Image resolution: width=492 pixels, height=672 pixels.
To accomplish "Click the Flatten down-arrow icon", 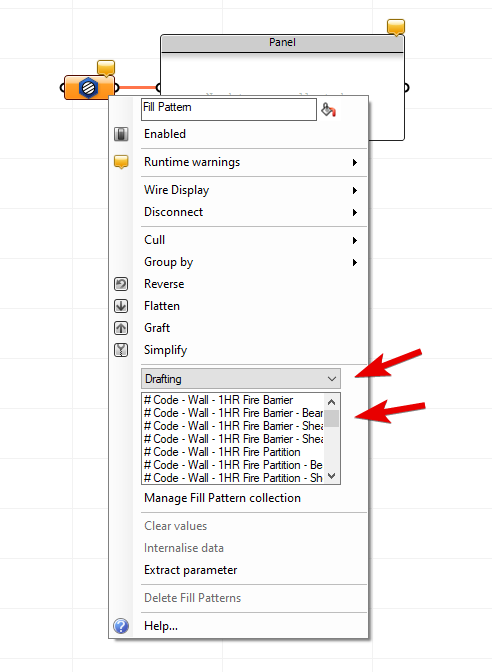I will (x=121, y=306).
